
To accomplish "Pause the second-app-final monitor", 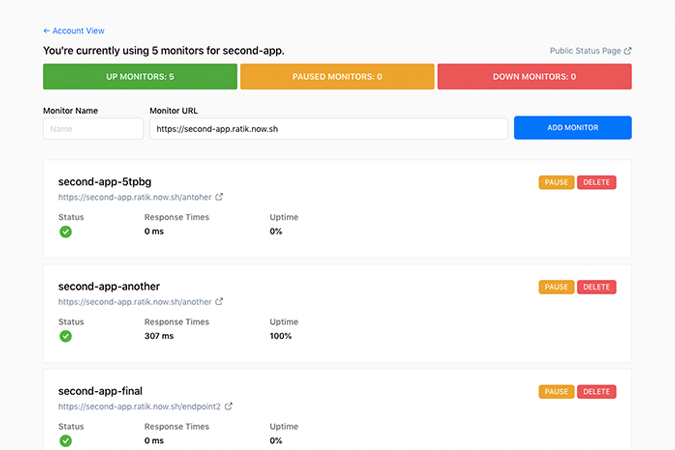I will (x=556, y=391).
